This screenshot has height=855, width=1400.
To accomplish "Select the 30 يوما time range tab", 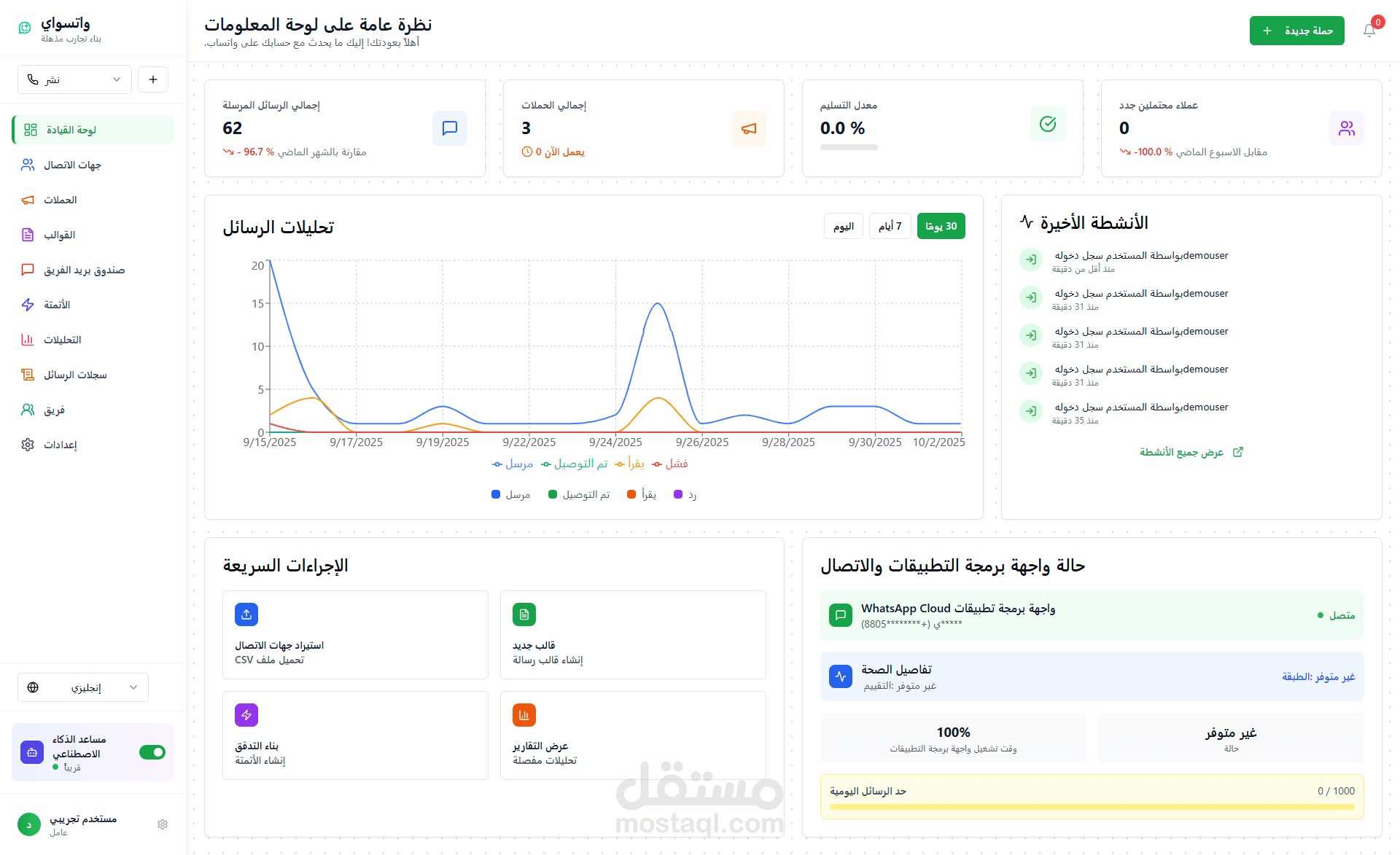I will point(941,226).
